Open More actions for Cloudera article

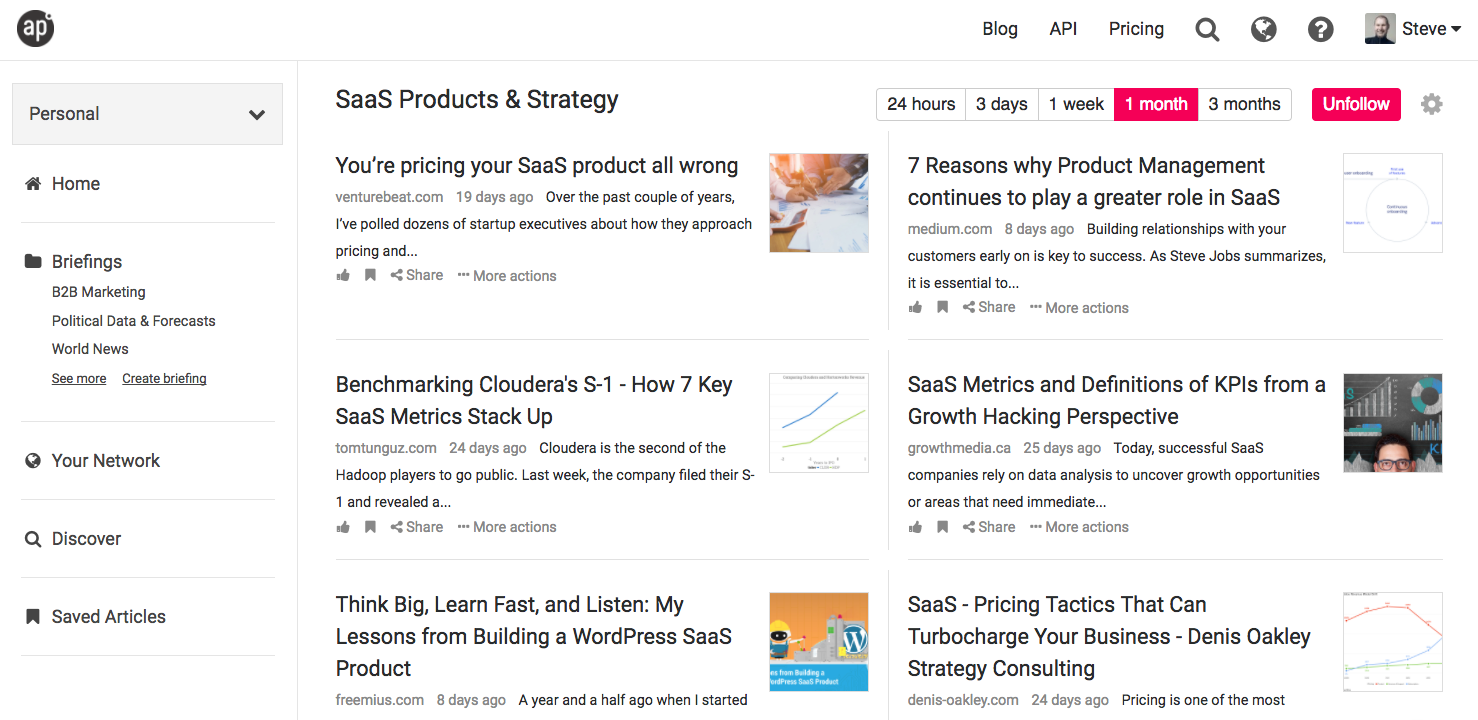click(x=507, y=527)
